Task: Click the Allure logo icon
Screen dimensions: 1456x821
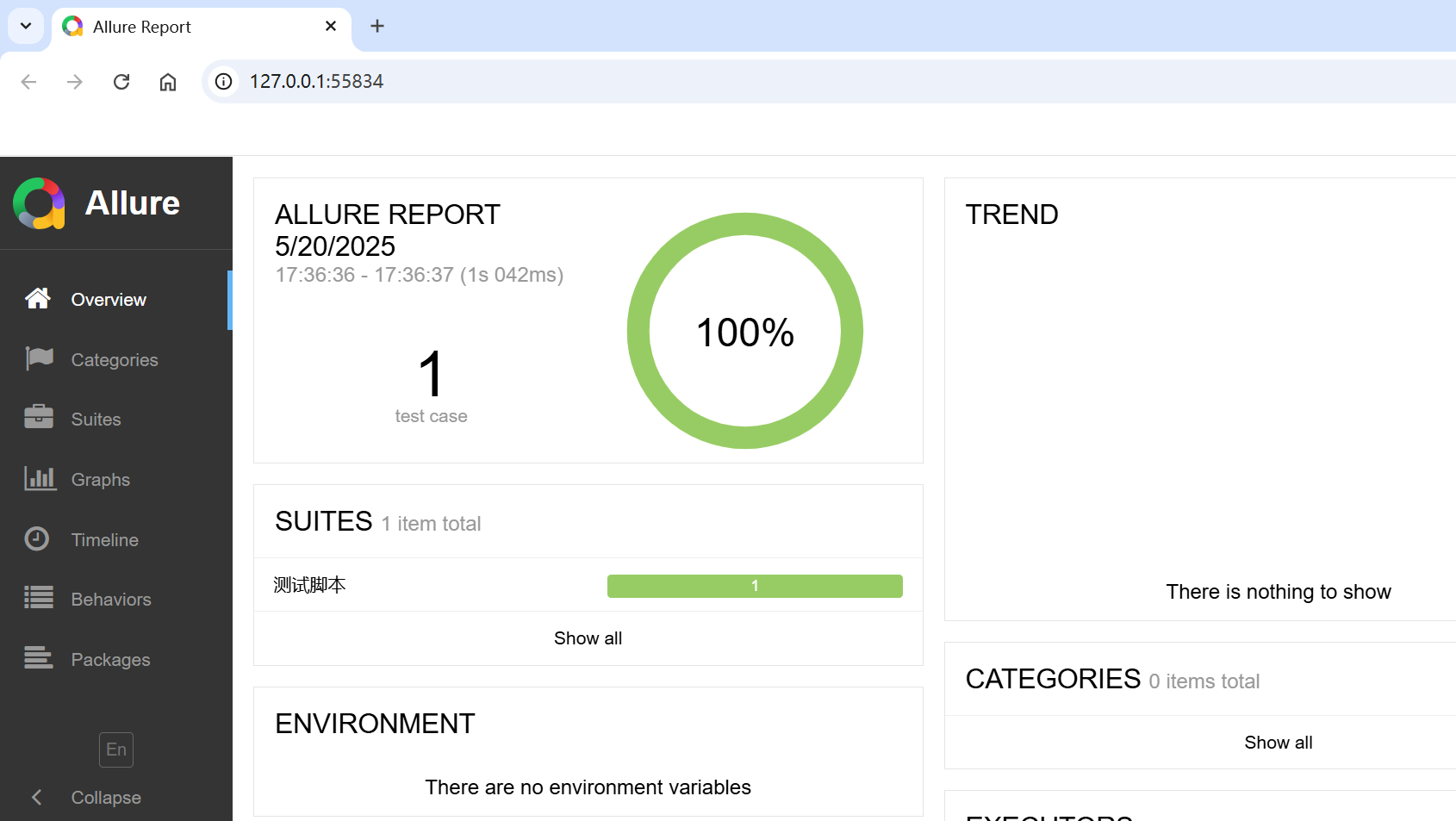Action: [40, 203]
